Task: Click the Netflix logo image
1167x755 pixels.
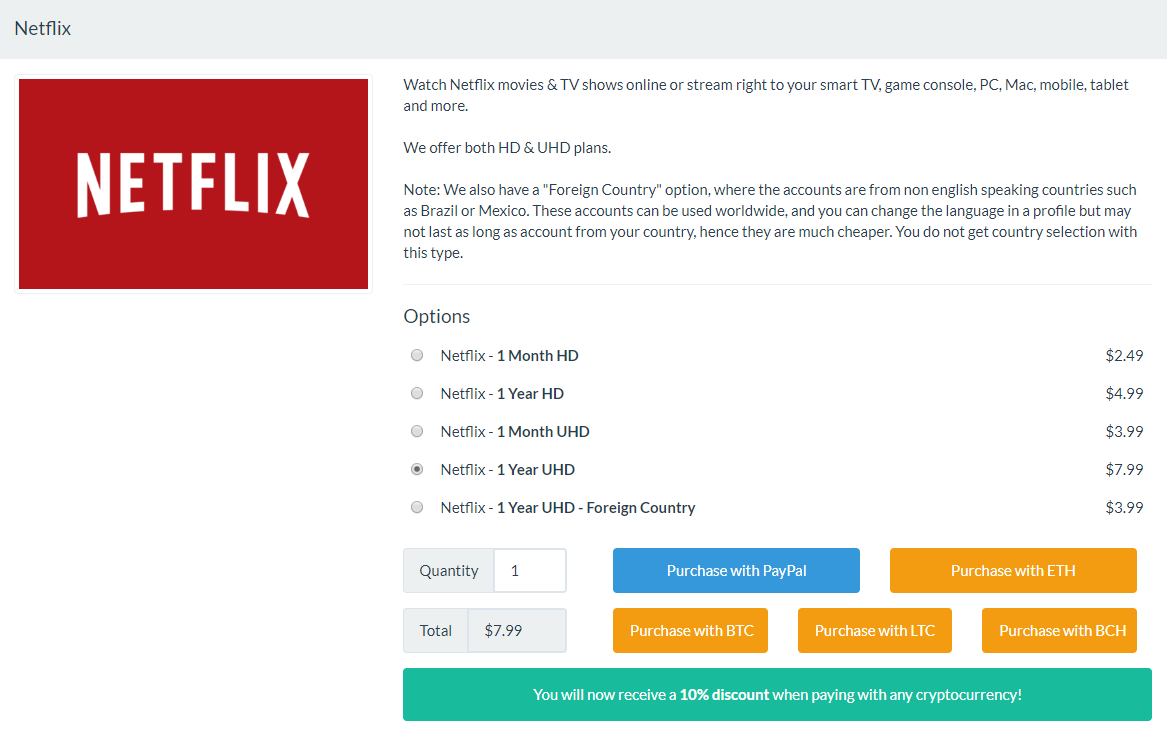Action: click(194, 184)
